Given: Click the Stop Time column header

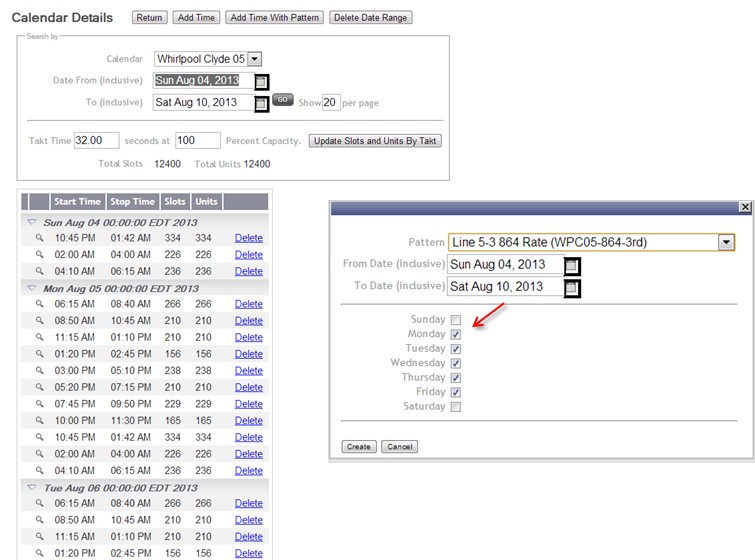Looking at the screenshot, I should [132, 201].
